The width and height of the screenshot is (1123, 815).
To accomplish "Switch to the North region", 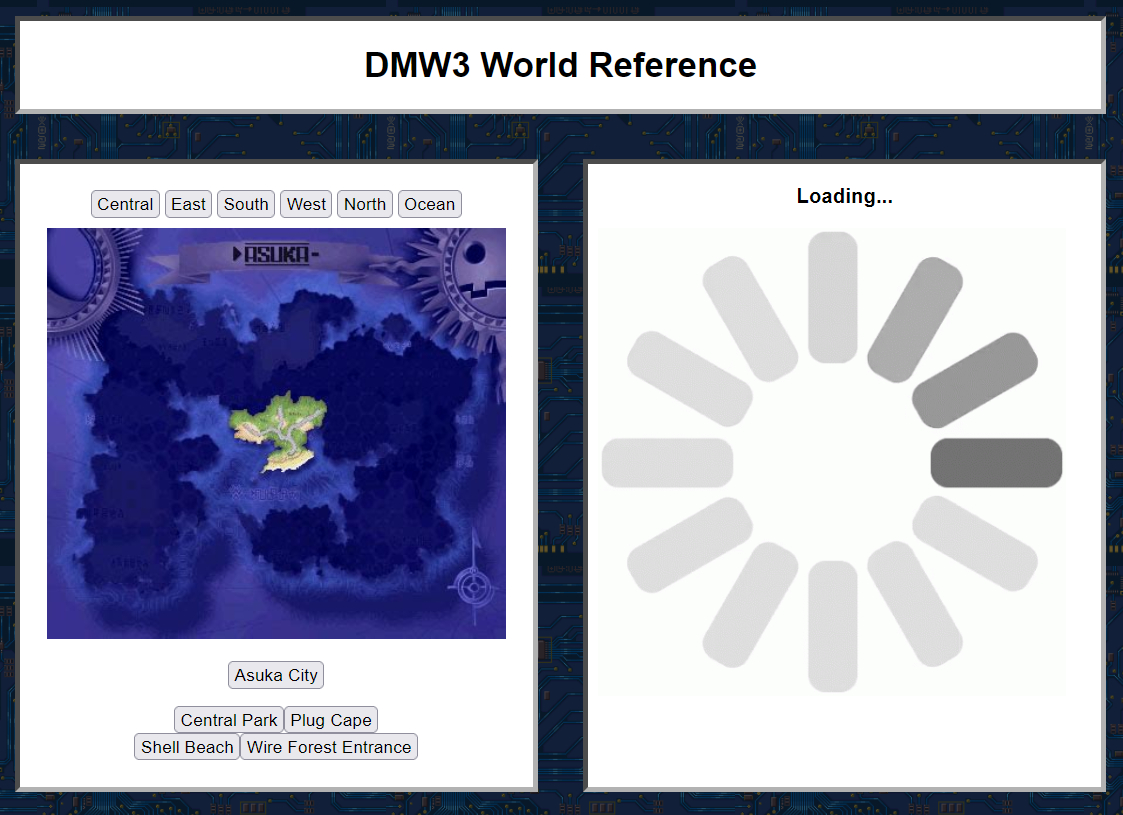I will click(365, 204).
